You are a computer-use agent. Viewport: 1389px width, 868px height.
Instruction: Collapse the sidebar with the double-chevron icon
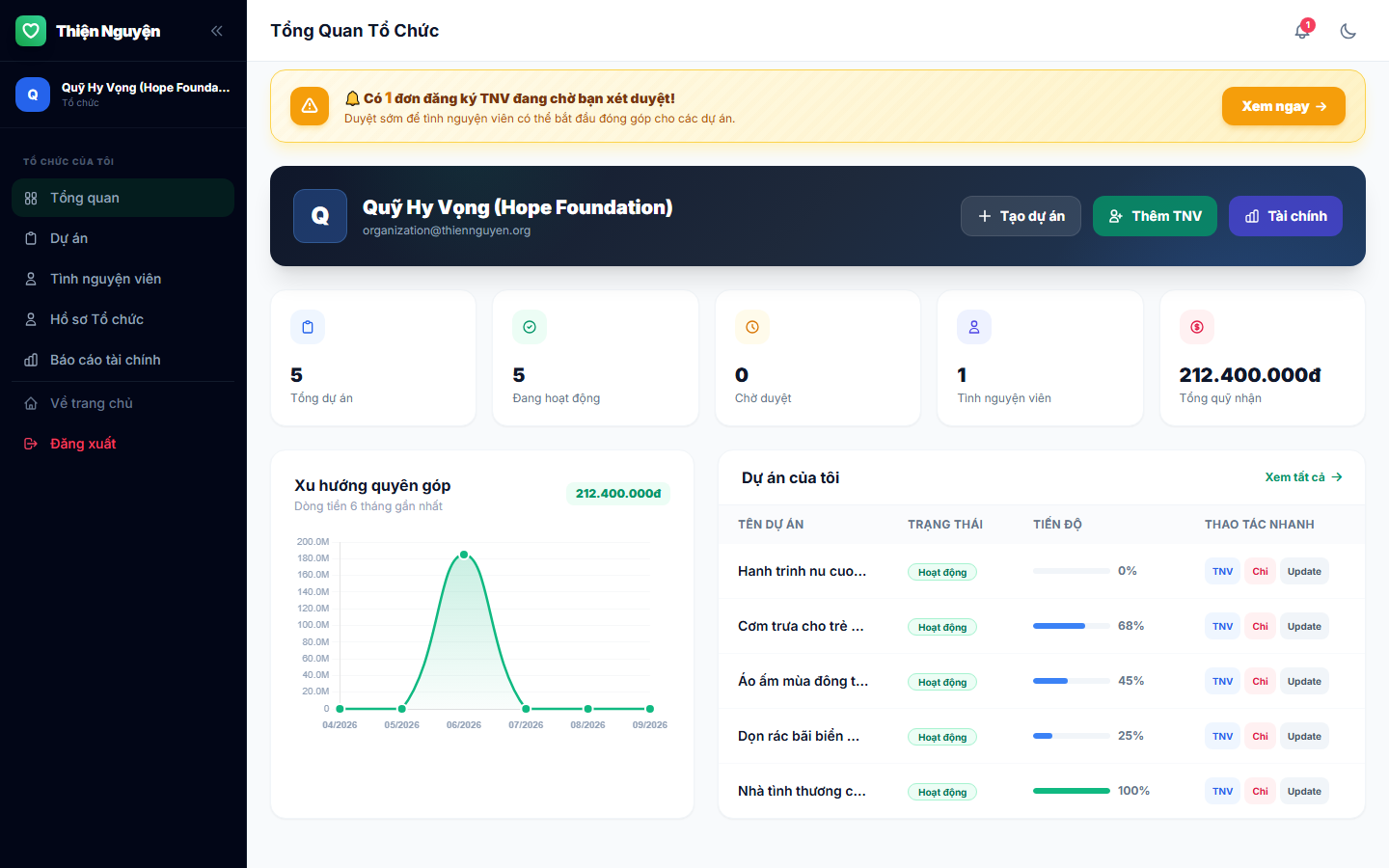click(x=217, y=31)
